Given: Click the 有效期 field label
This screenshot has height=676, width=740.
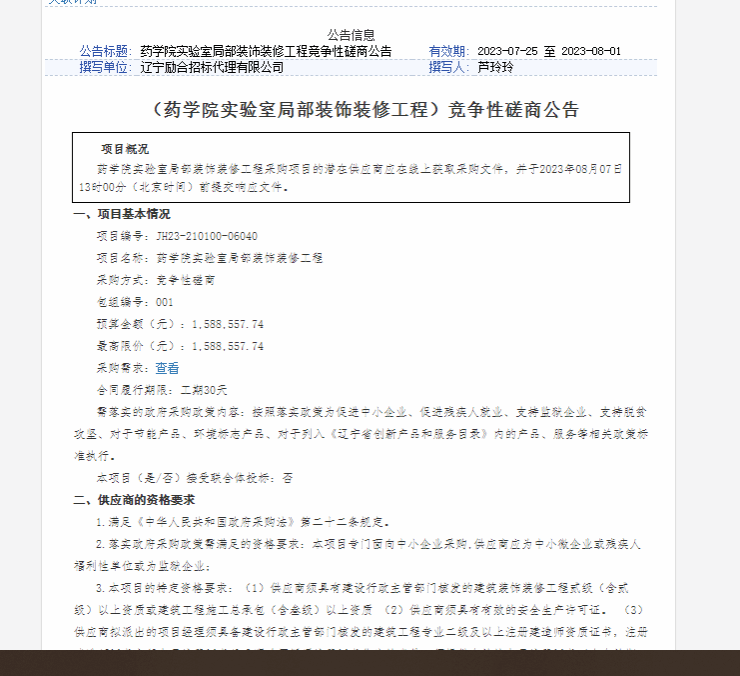Looking at the screenshot, I should [448, 51].
